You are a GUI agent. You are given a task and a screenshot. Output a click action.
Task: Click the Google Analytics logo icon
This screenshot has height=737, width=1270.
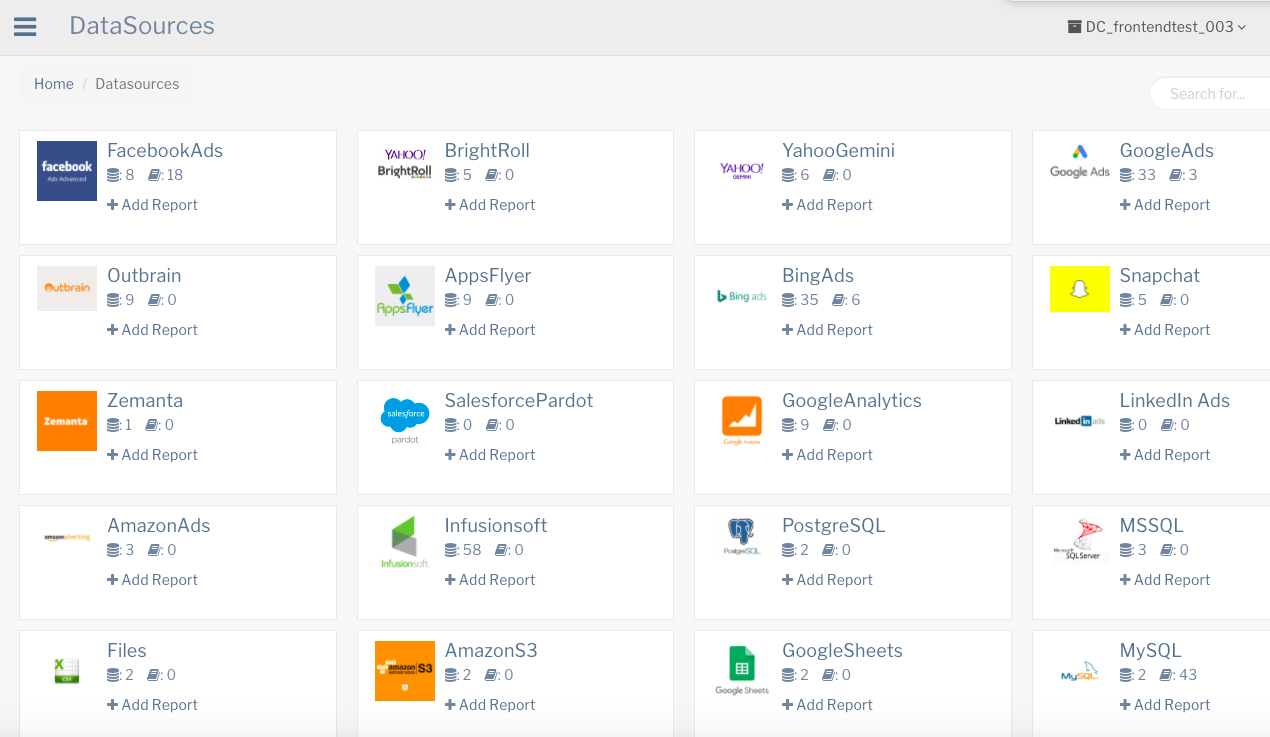742,421
